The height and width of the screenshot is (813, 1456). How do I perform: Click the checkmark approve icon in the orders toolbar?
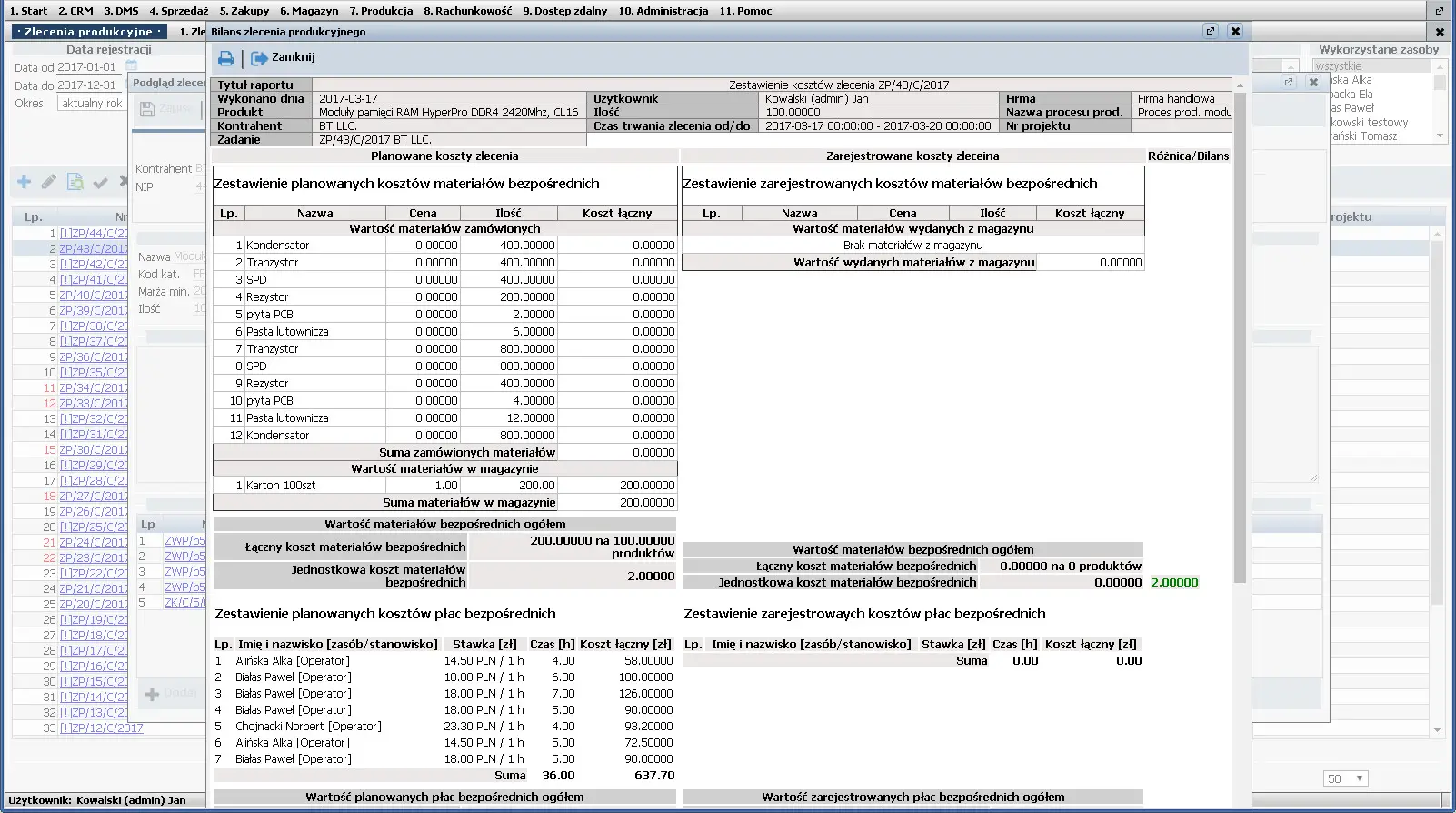100,182
